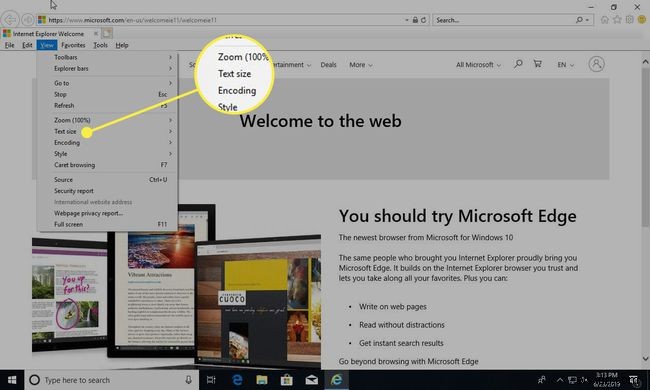
Task: Click the refresh icon in address bar
Action: [423, 19]
